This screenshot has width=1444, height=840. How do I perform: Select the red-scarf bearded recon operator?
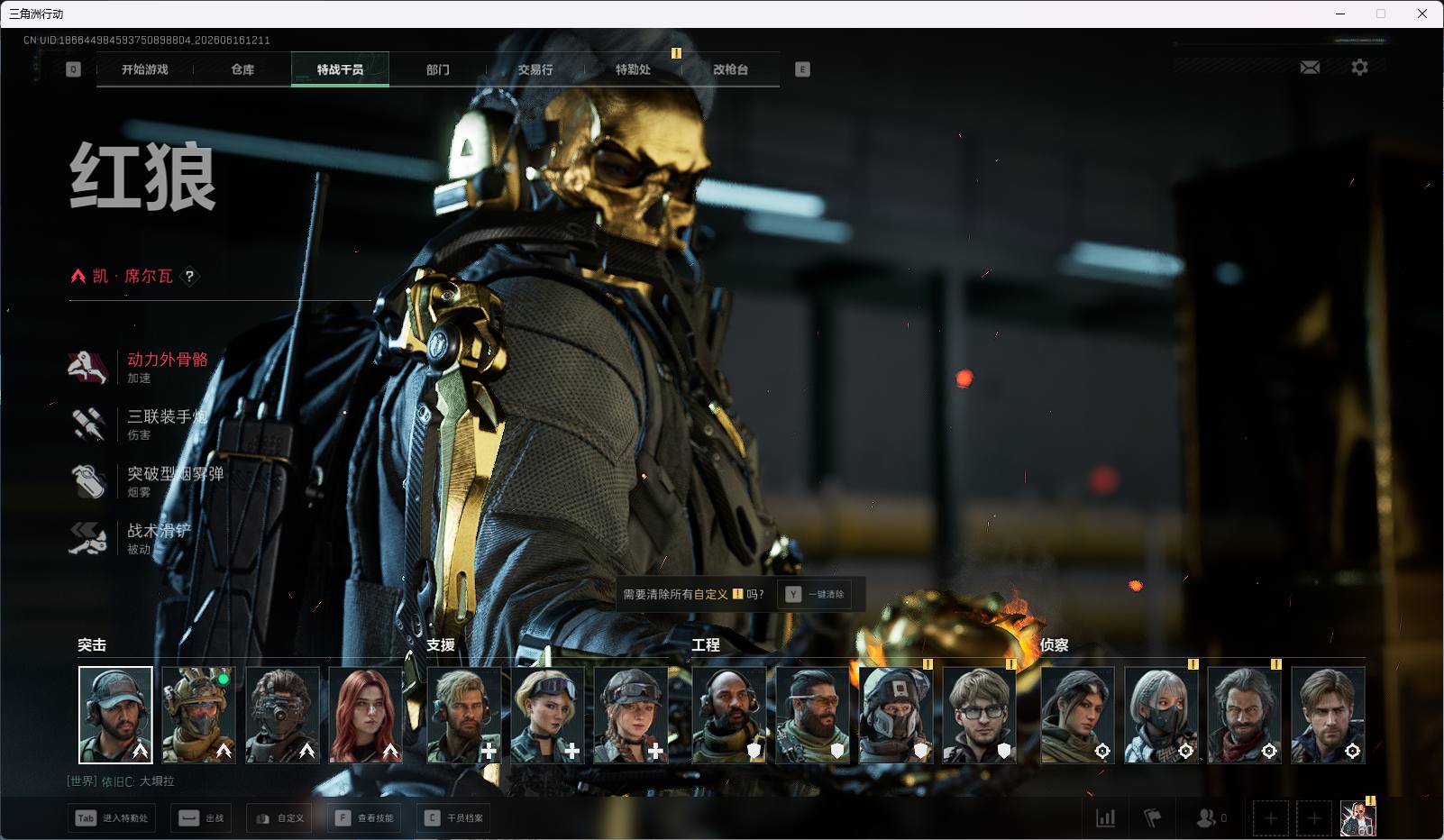[1245, 715]
